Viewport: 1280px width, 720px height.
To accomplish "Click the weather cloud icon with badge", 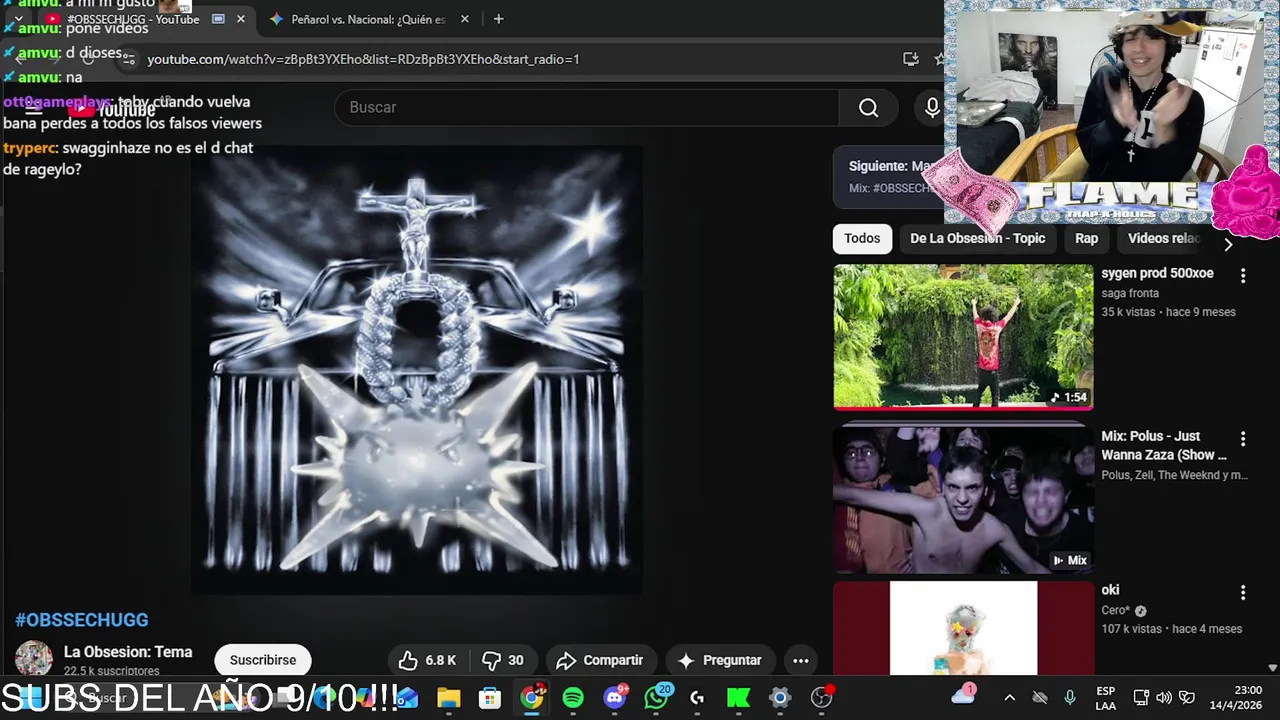I will pyautogui.click(x=964, y=695).
